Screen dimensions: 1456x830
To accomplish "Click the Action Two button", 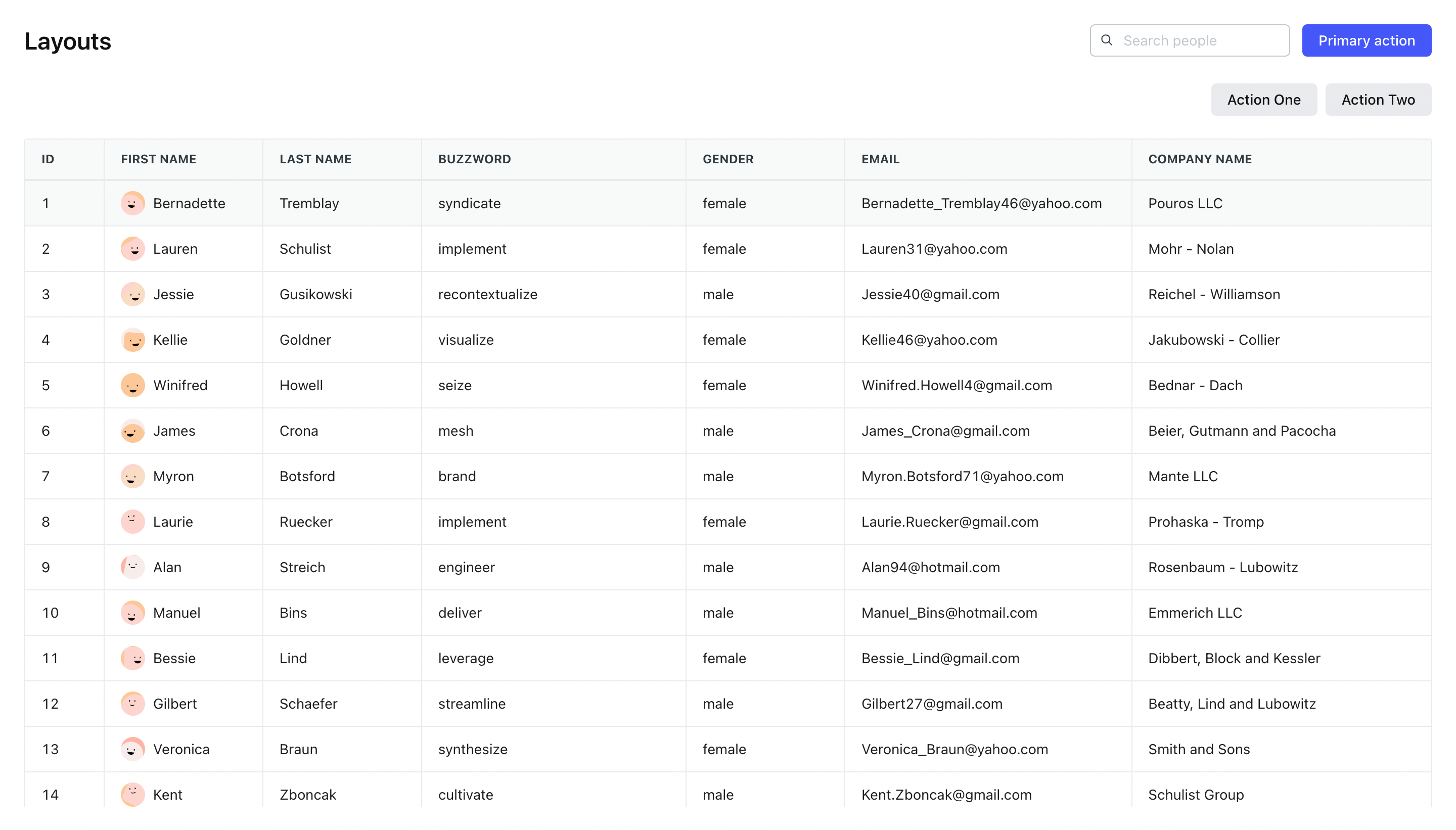I will point(1378,99).
